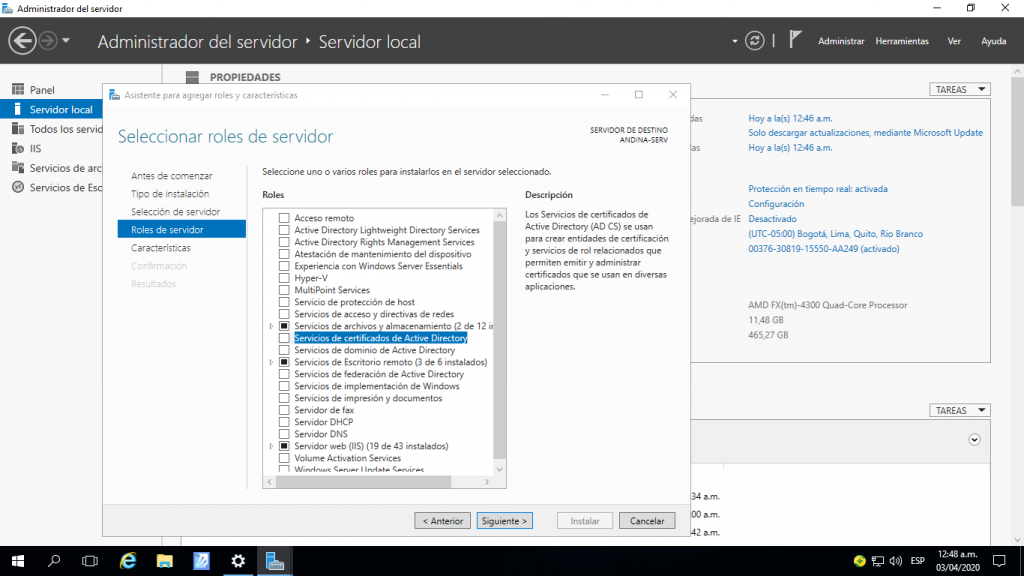Expand the circular chevron in events section
Screen dimensions: 1024x576
point(974,440)
